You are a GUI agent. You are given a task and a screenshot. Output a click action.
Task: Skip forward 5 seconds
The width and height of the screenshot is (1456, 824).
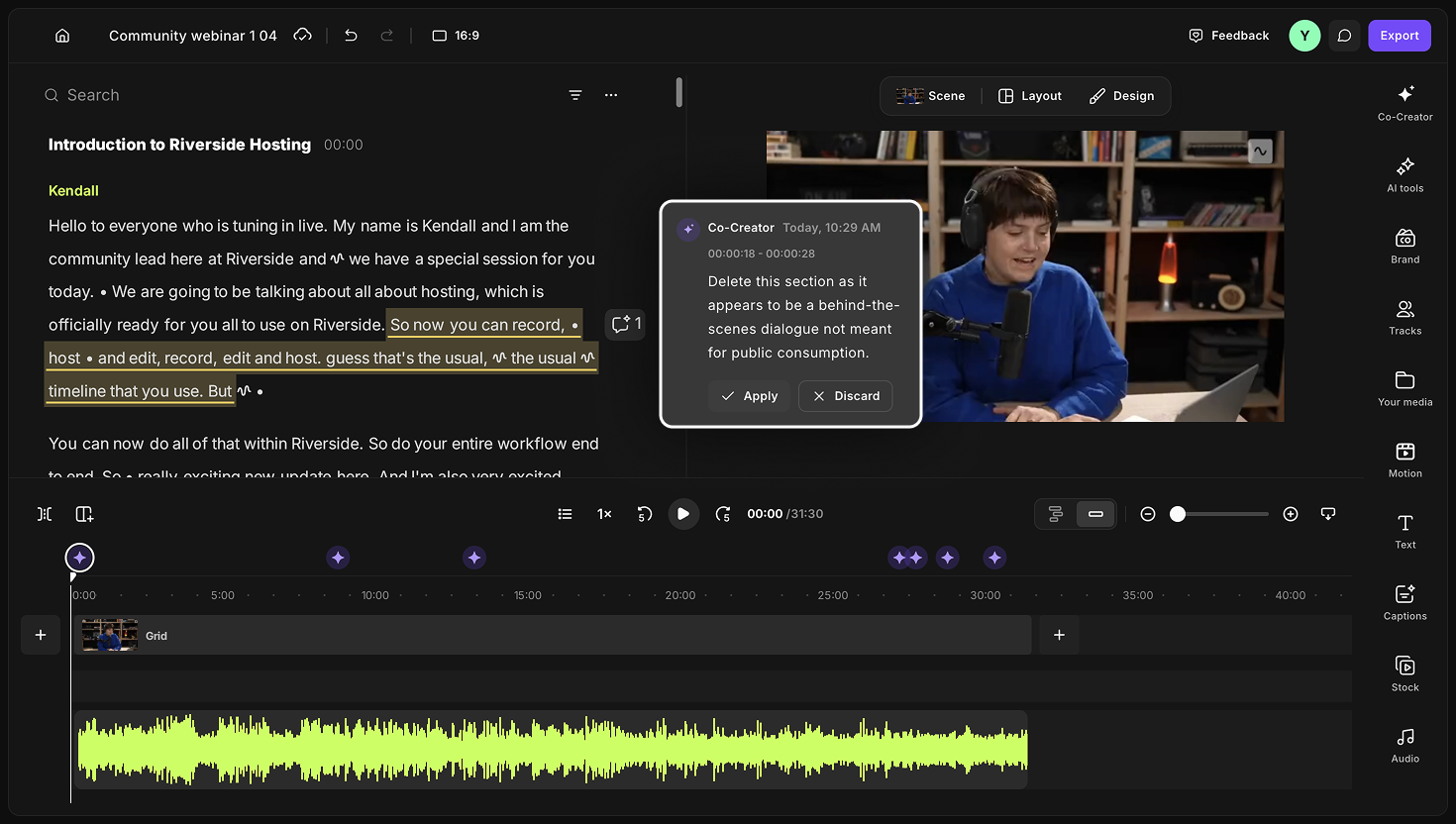[x=723, y=514]
